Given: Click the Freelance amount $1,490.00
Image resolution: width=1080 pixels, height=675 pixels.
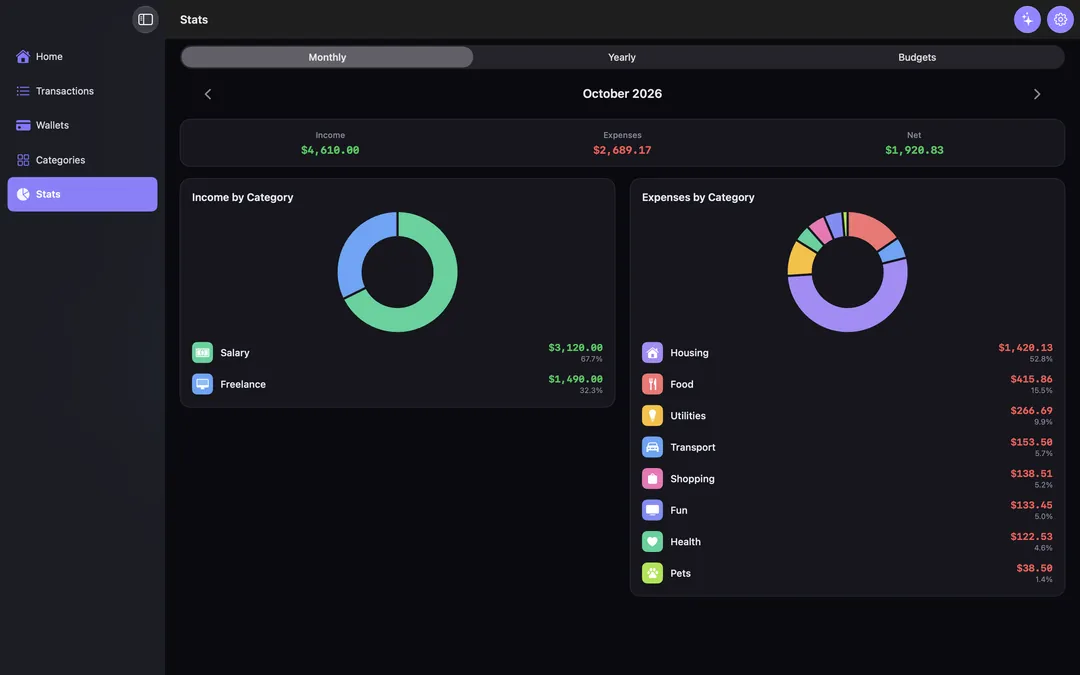Looking at the screenshot, I should (575, 380).
